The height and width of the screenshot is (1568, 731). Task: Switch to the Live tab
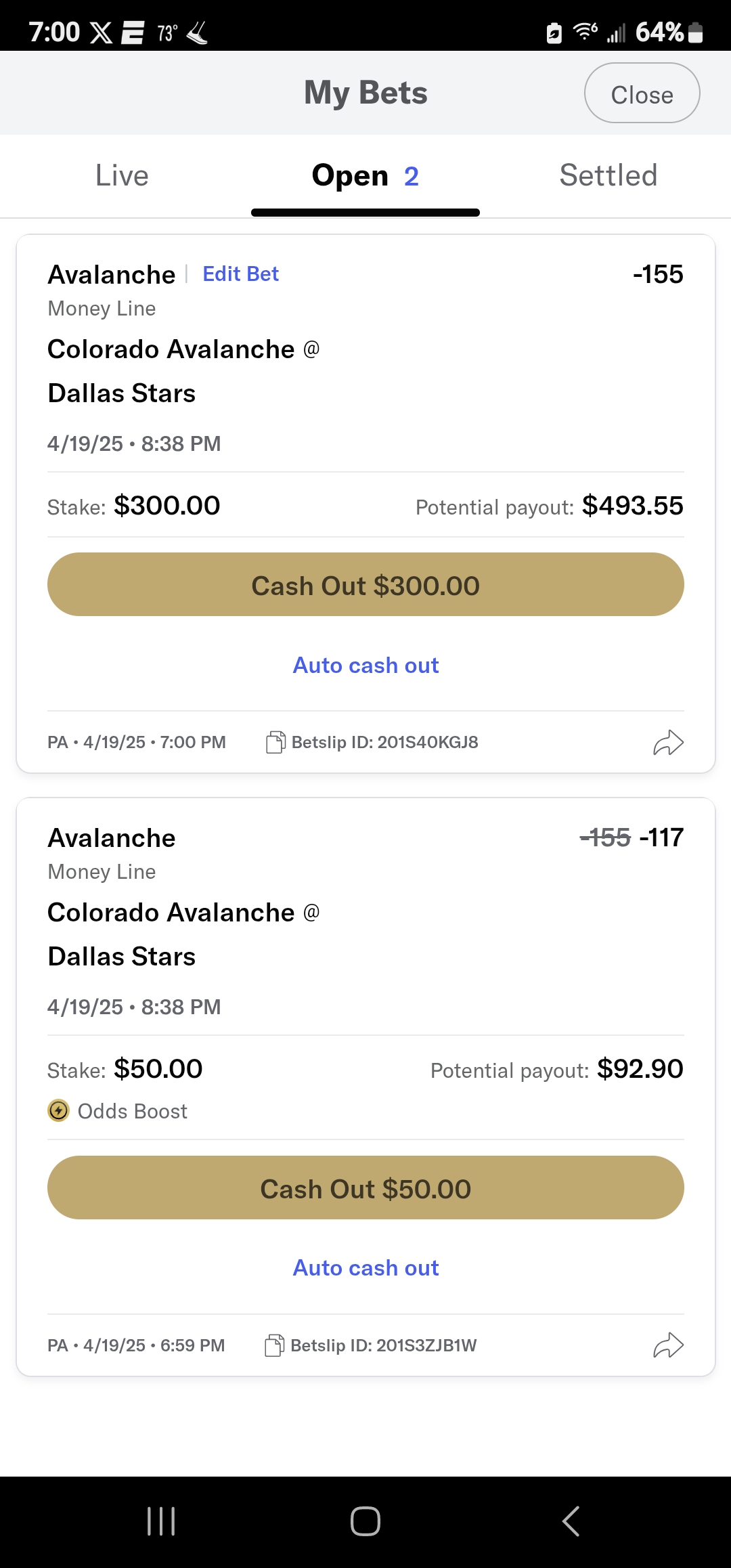[122, 176]
